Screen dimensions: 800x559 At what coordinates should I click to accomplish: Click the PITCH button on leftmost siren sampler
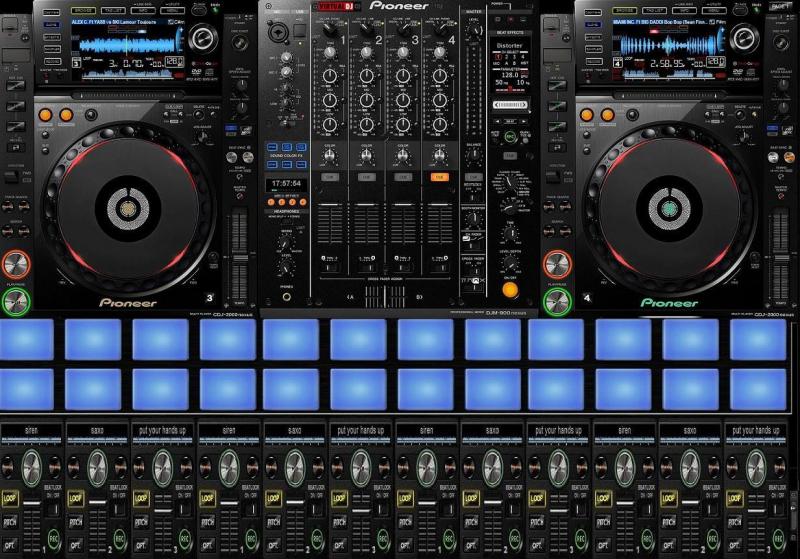coord(10,522)
